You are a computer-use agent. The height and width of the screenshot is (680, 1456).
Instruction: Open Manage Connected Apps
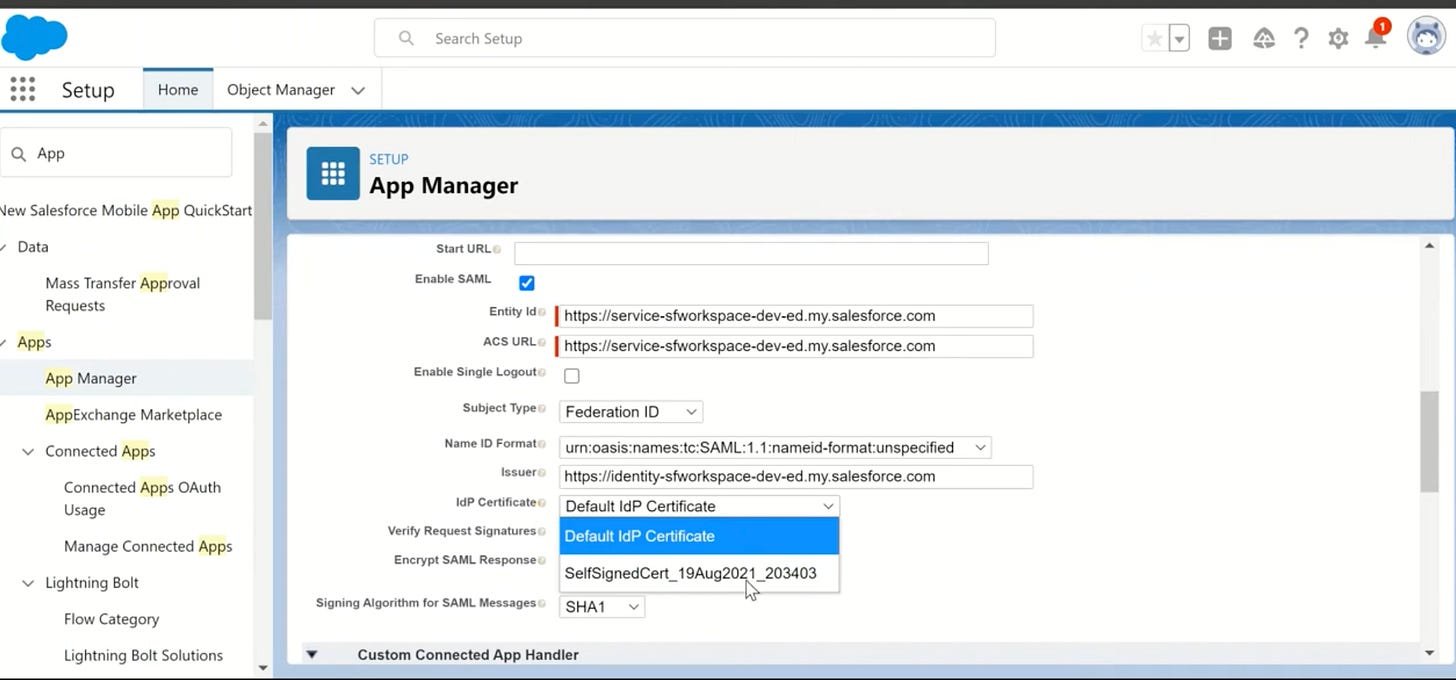(148, 546)
